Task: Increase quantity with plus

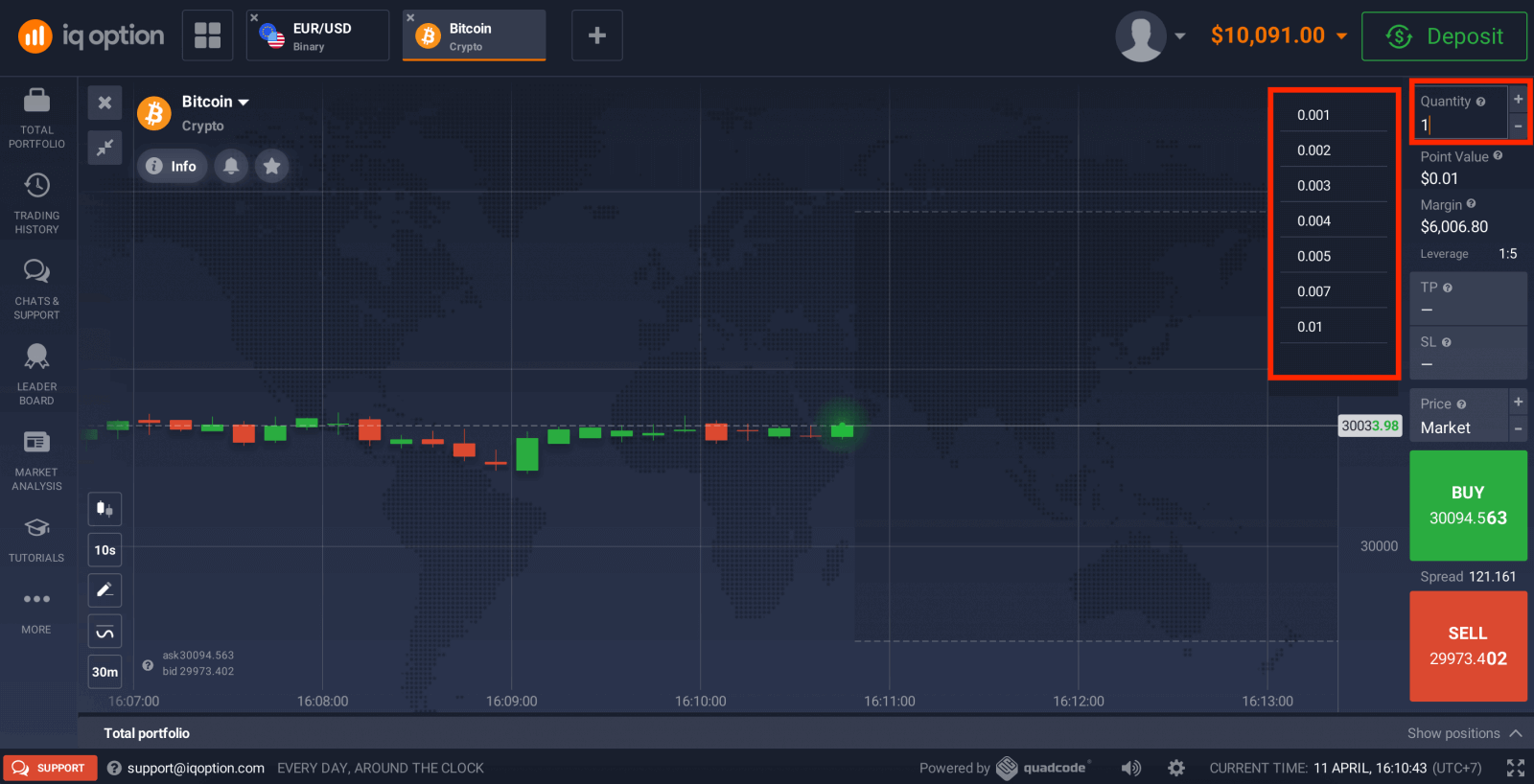Action: pos(1518,99)
